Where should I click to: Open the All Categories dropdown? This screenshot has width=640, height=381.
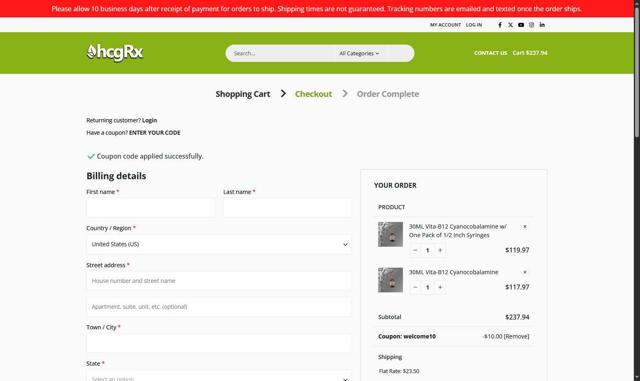pos(359,53)
